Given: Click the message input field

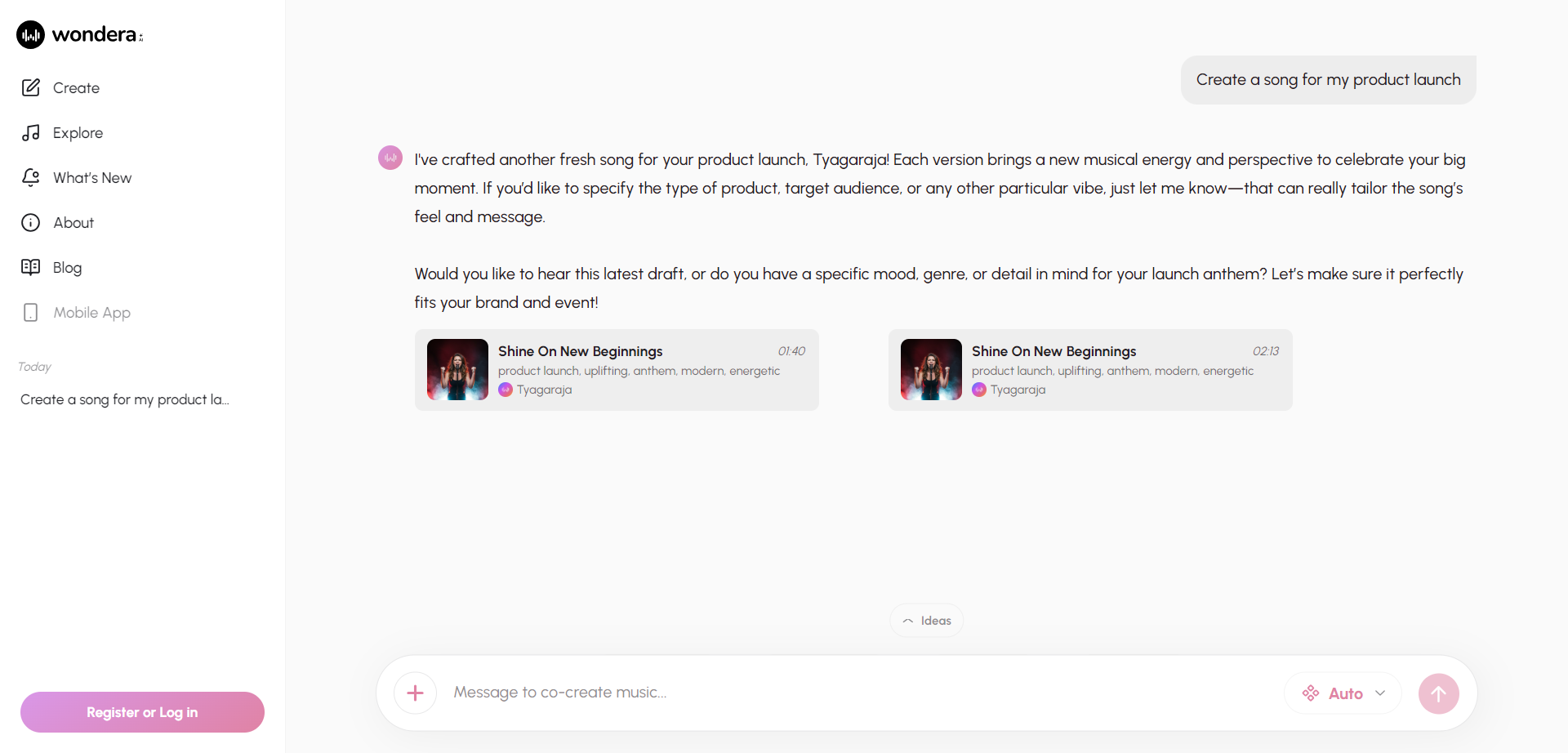Looking at the screenshot, I should 857,693.
